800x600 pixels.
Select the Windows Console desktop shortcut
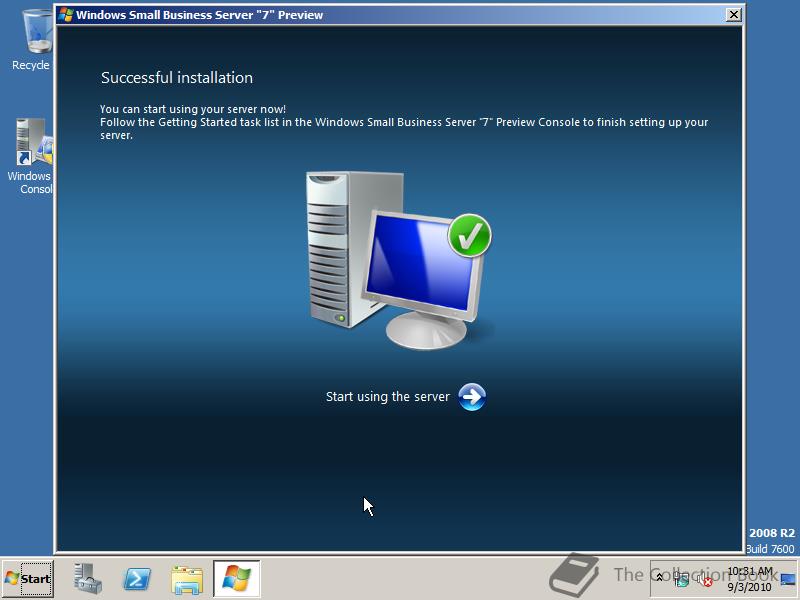tap(32, 156)
